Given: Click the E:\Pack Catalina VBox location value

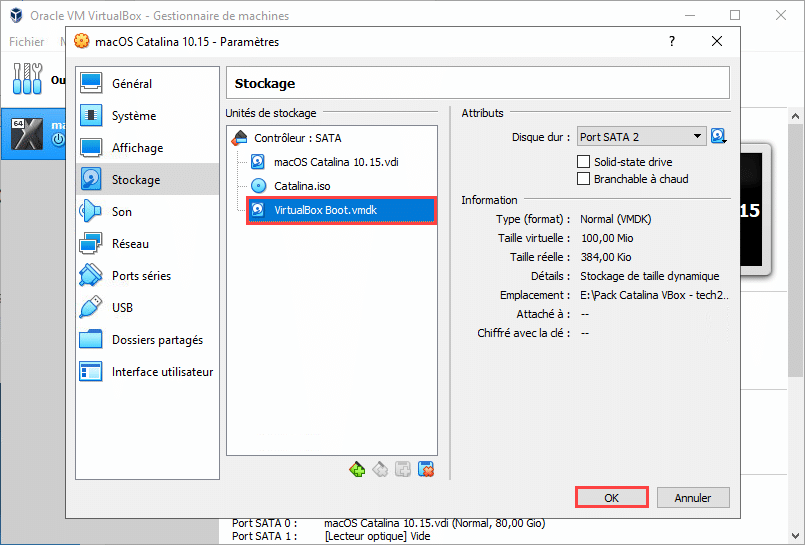Looking at the screenshot, I should (x=654, y=295).
